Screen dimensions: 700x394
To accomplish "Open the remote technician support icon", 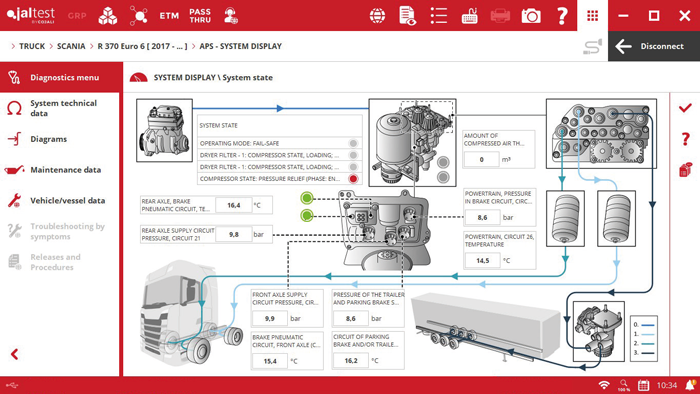I will 230,16.
